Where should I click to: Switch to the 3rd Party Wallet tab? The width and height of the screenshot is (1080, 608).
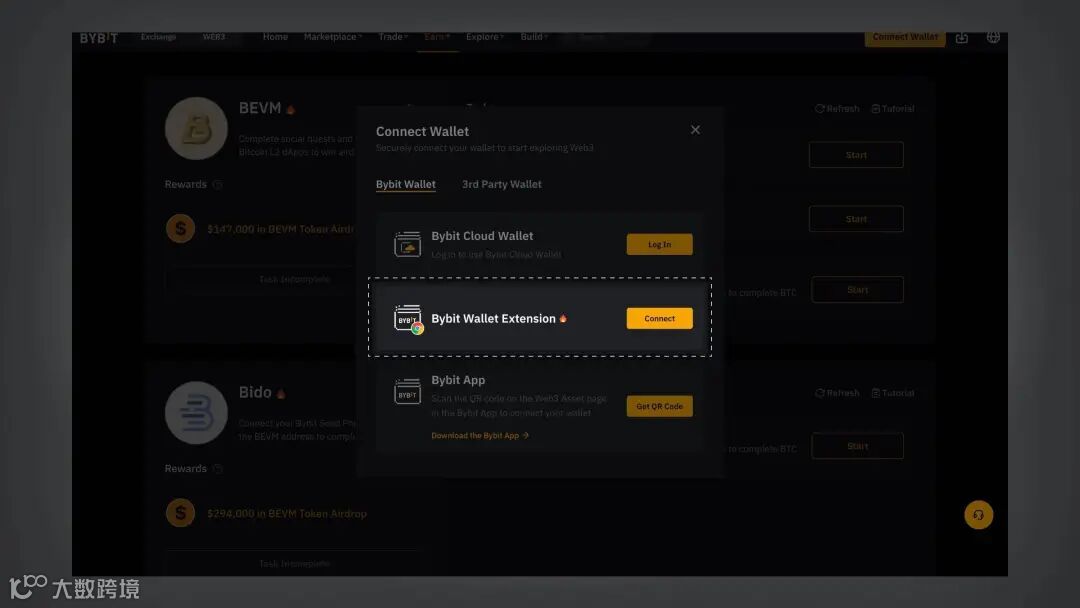(501, 185)
